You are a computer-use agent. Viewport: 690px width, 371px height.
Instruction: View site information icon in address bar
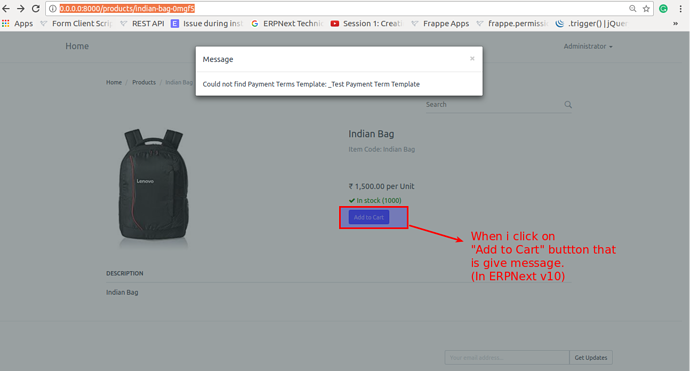[x=52, y=8]
